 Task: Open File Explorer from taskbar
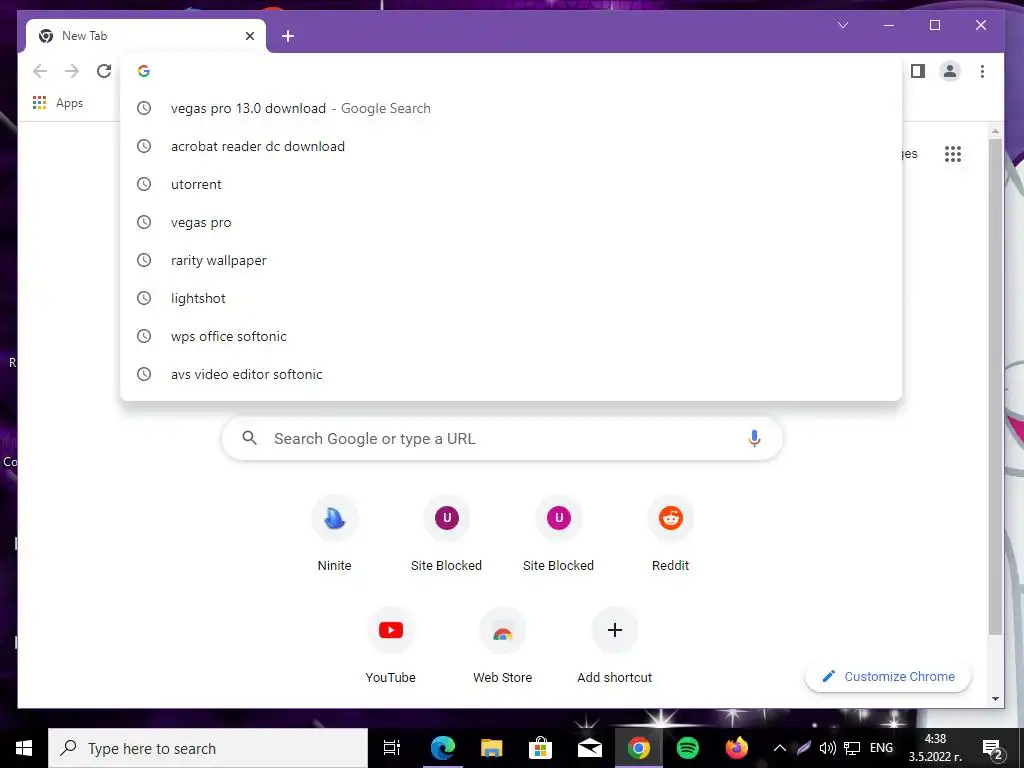(492, 748)
